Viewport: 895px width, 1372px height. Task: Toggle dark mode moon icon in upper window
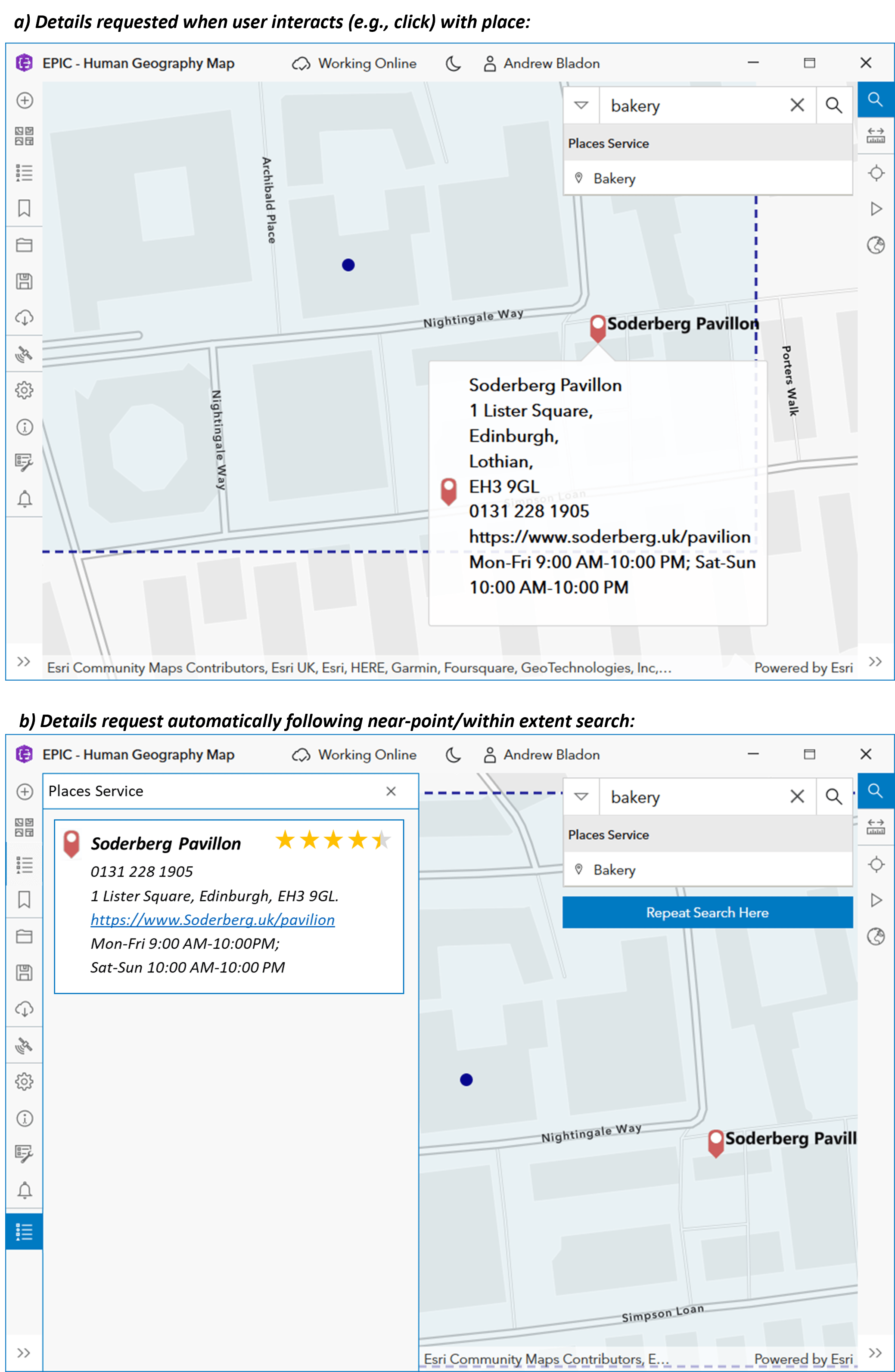click(454, 63)
